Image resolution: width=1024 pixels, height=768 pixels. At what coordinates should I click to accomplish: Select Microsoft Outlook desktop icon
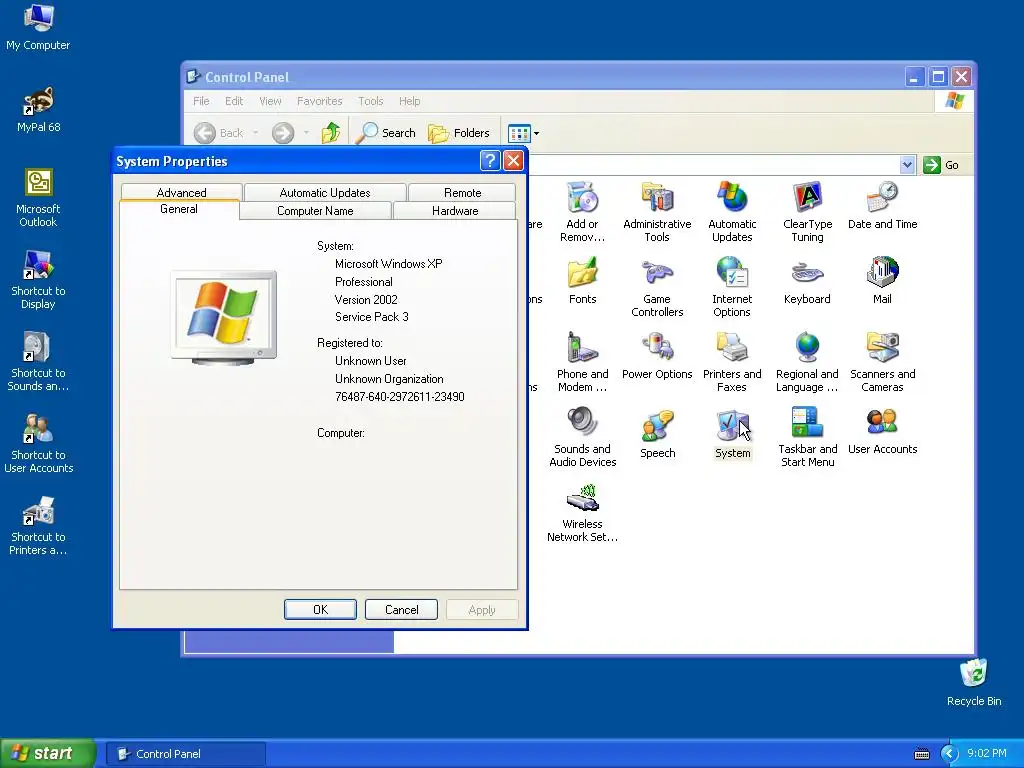coord(38,197)
